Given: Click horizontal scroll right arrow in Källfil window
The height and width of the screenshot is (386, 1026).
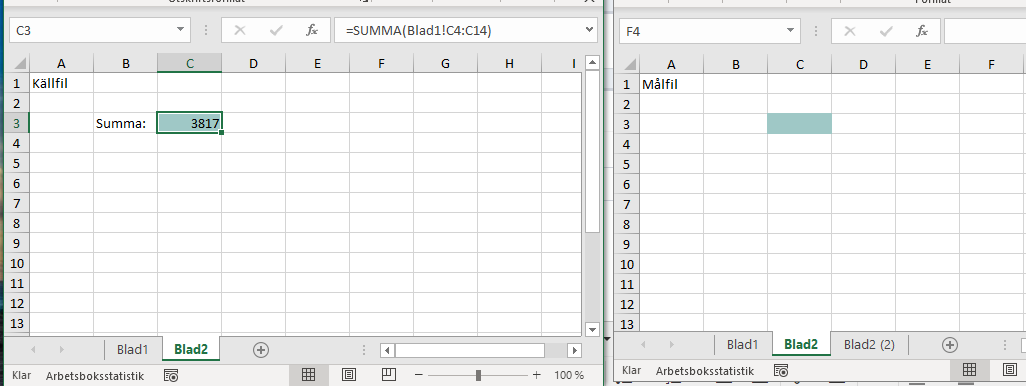Looking at the screenshot, I should click(575, 350).
